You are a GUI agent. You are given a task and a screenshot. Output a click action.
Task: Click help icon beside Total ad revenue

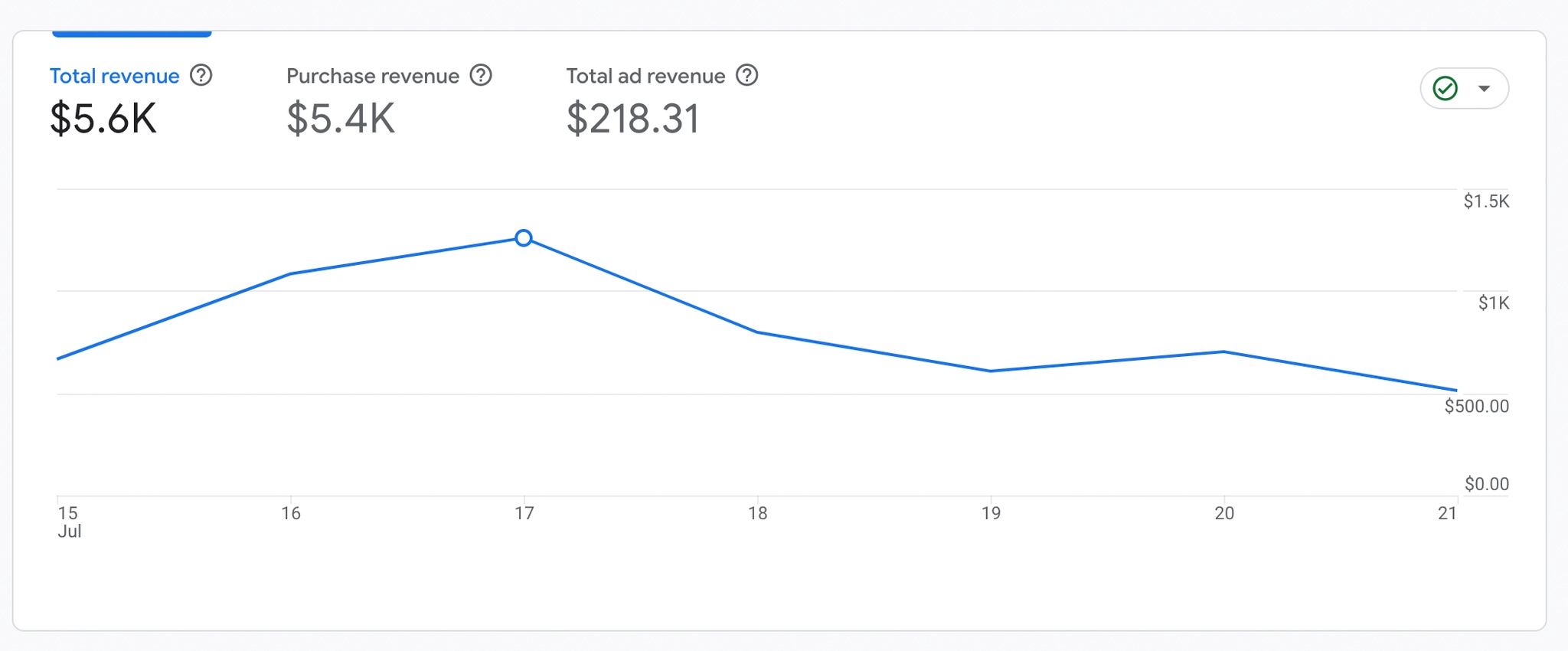746,76
